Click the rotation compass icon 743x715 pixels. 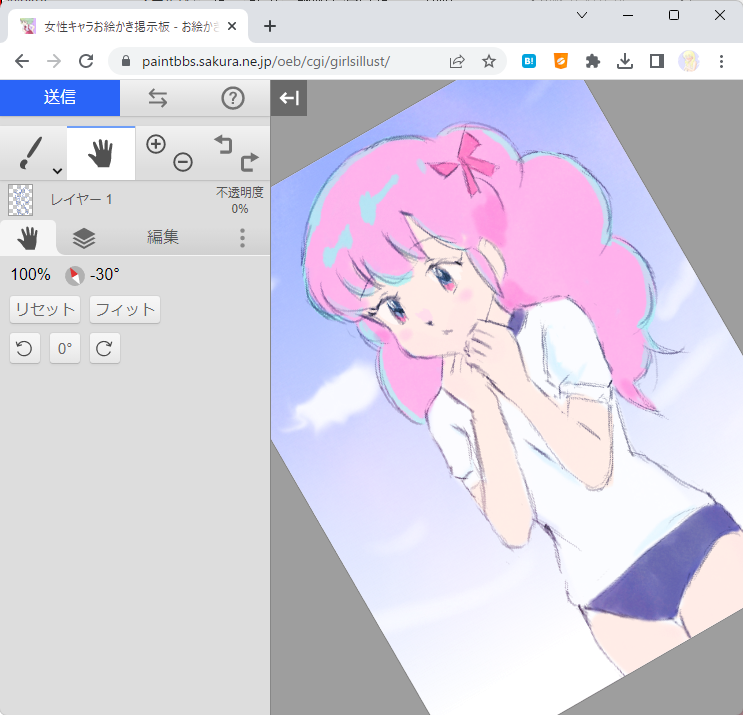74,275
